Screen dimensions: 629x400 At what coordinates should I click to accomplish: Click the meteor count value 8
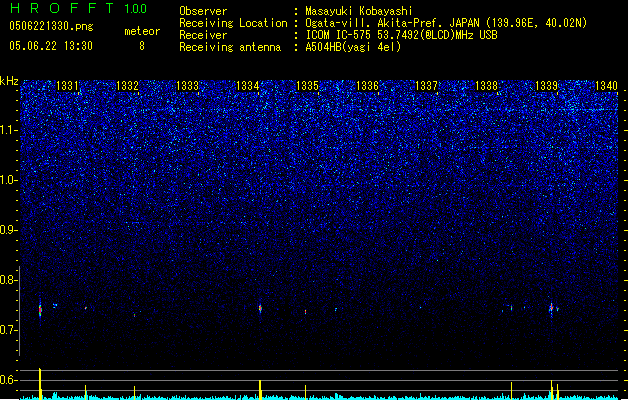click(142, 46)
